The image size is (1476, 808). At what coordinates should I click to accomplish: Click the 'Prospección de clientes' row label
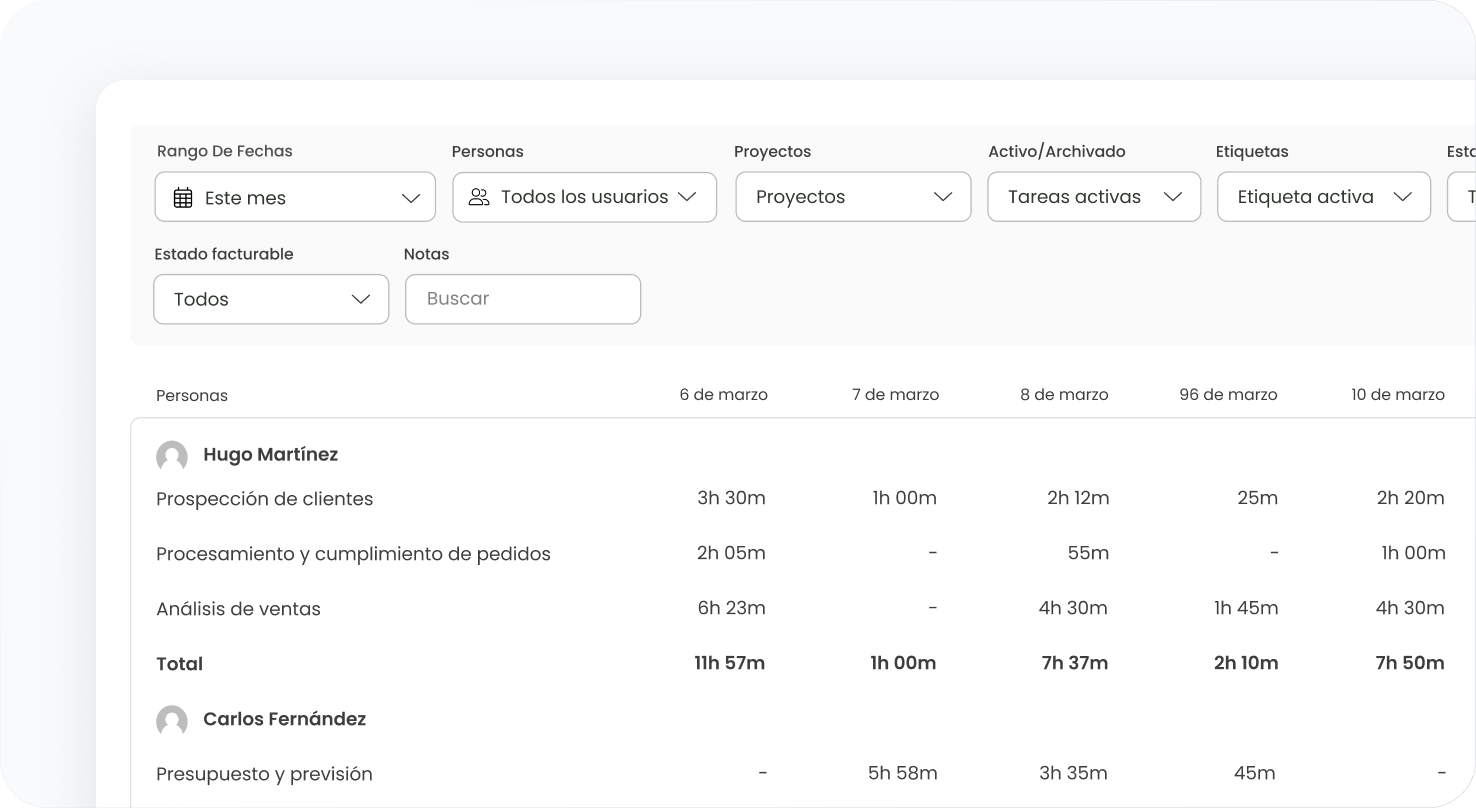click(264, 499)
